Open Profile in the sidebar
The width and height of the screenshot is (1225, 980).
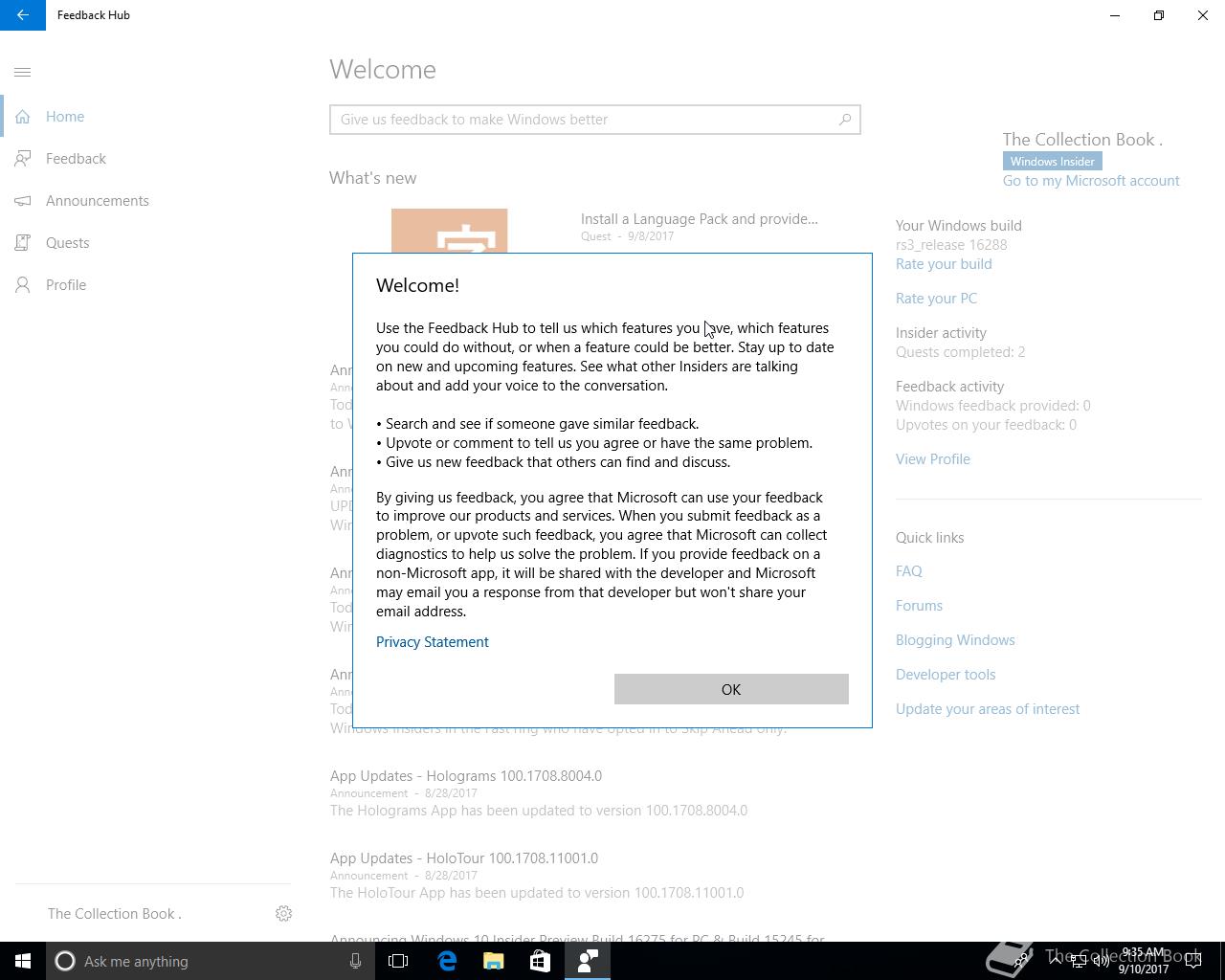click(145, 285)
